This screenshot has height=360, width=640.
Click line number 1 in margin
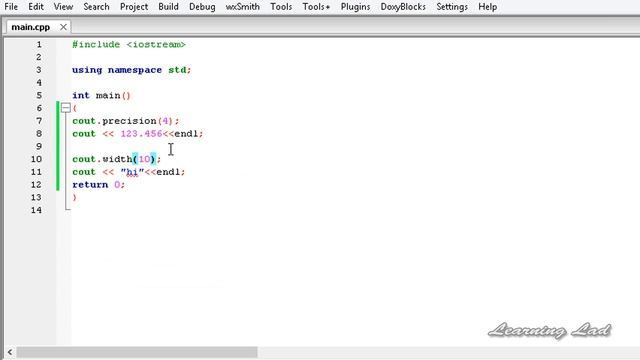[39, 44]
